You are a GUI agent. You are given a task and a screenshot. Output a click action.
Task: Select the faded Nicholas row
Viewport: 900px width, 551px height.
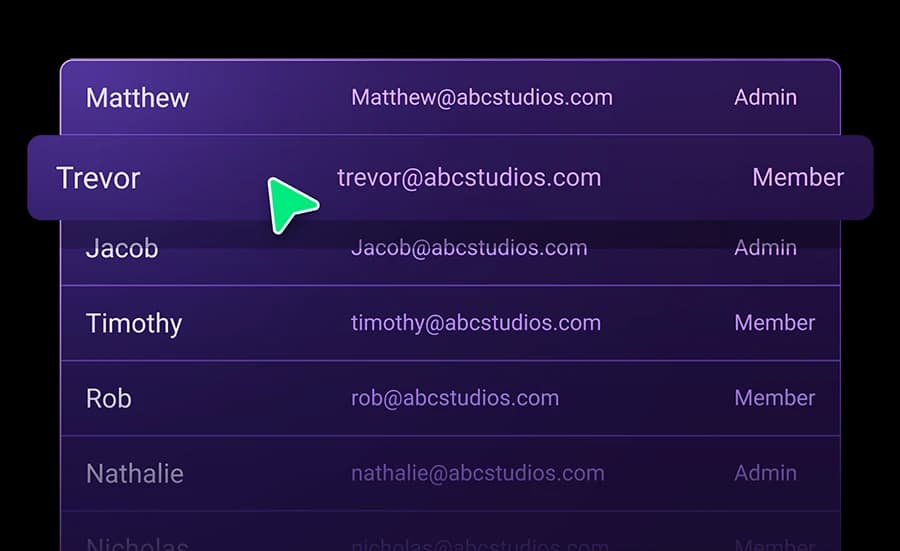[x=450, y=531]
